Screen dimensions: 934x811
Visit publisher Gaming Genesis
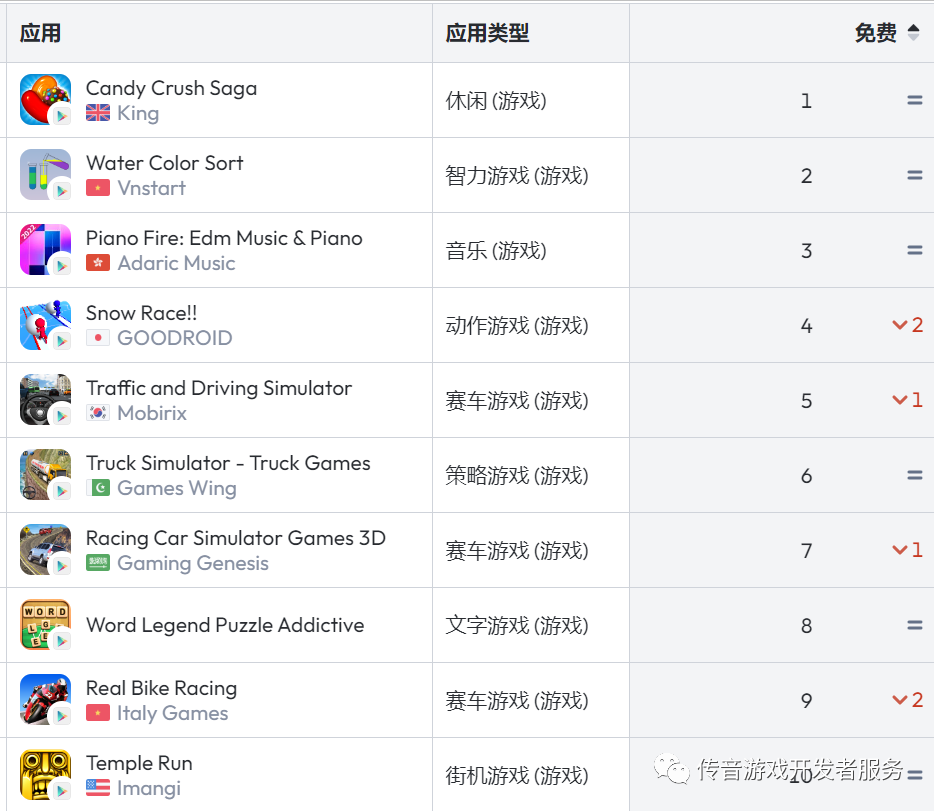(x=193, y=563)
